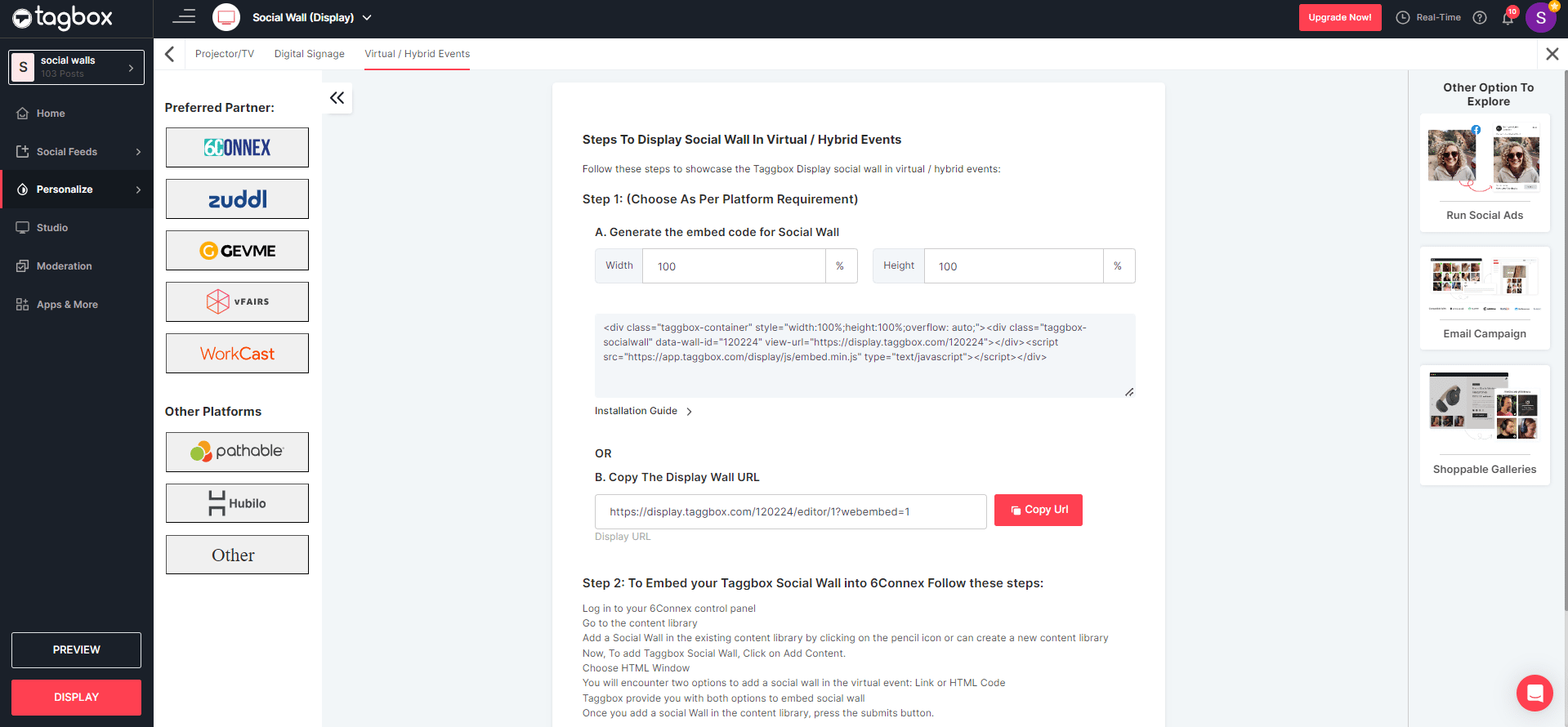Click the help question mark icon
The image size is (1568, 727).
(x=1480, y=18)
